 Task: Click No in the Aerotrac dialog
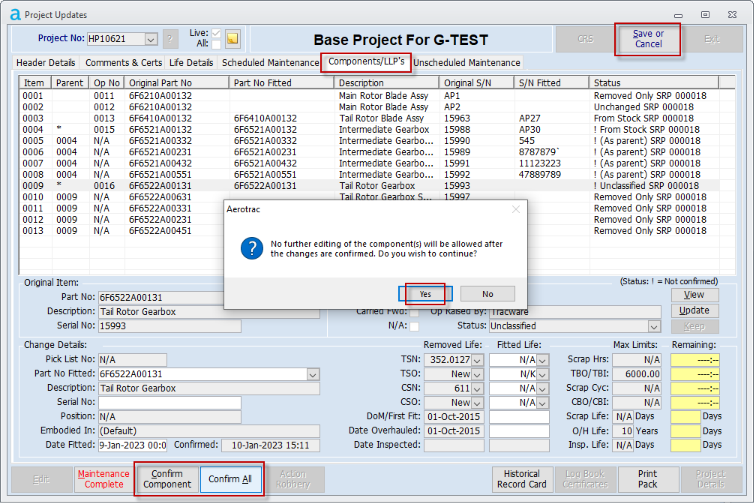[488, 294]
